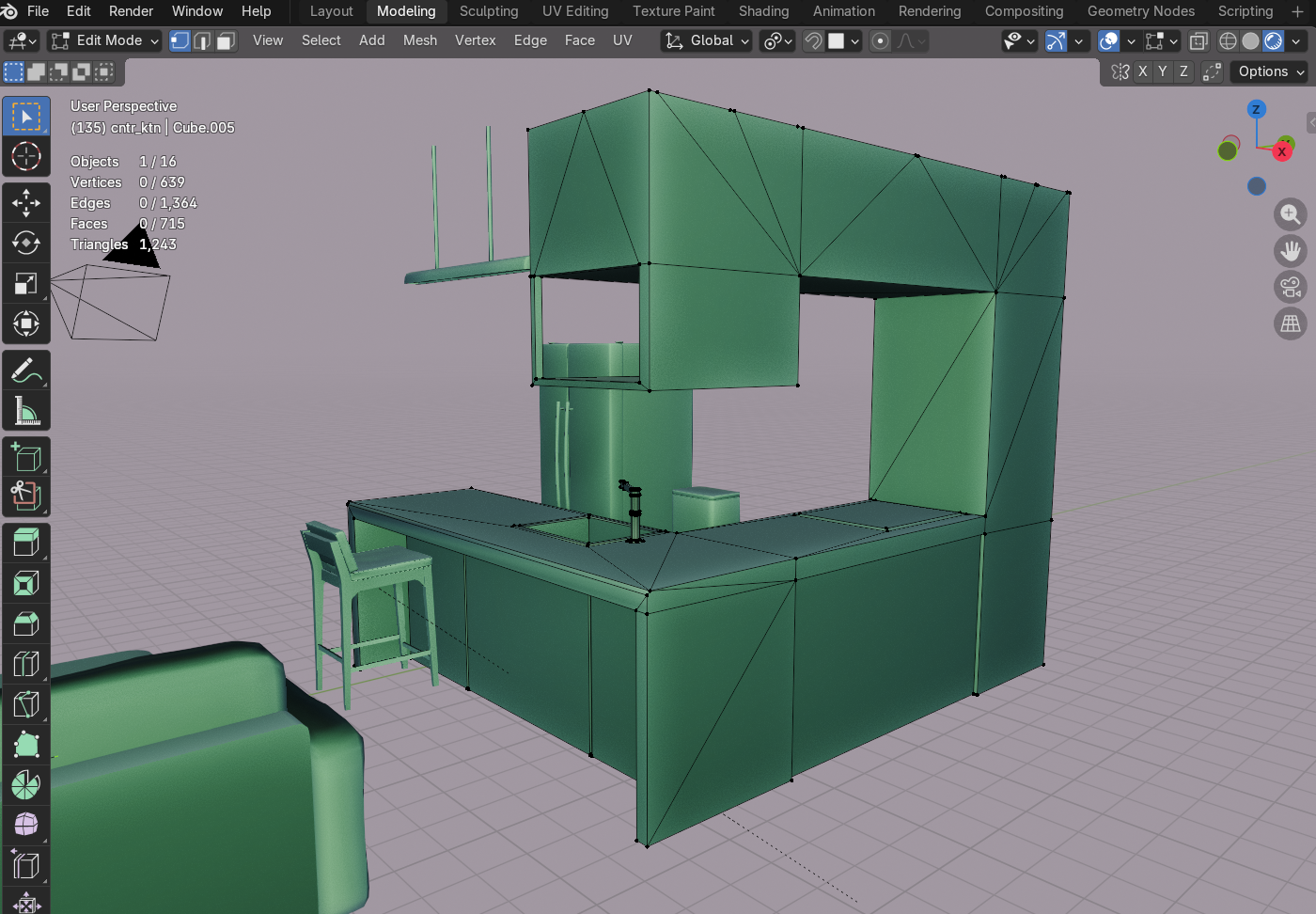Open the pivot point dropdown
This screenshot has width=1316, height=914.
(777, 41)
